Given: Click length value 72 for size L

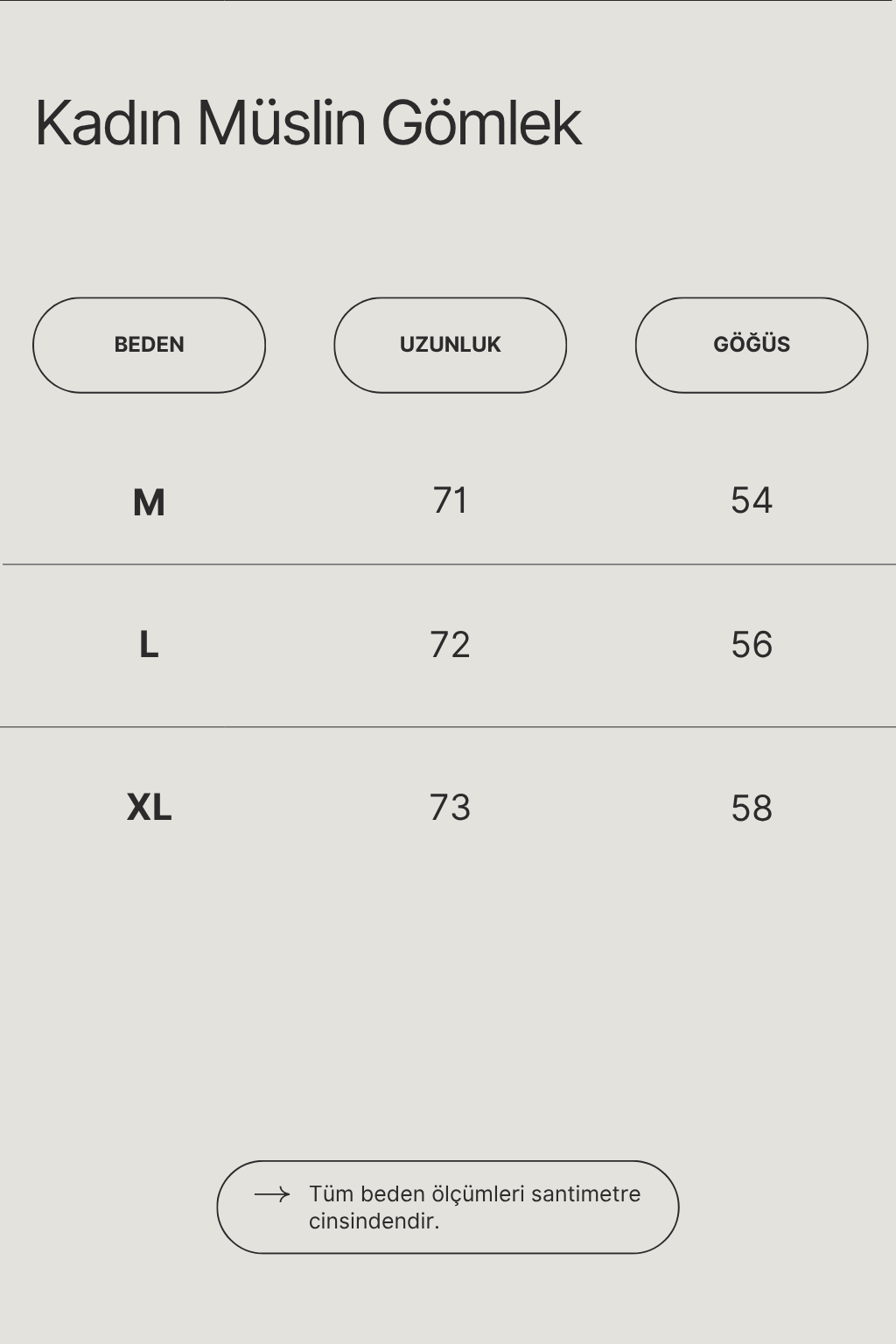Looking at the screenshot, I should tap(450, 645).
